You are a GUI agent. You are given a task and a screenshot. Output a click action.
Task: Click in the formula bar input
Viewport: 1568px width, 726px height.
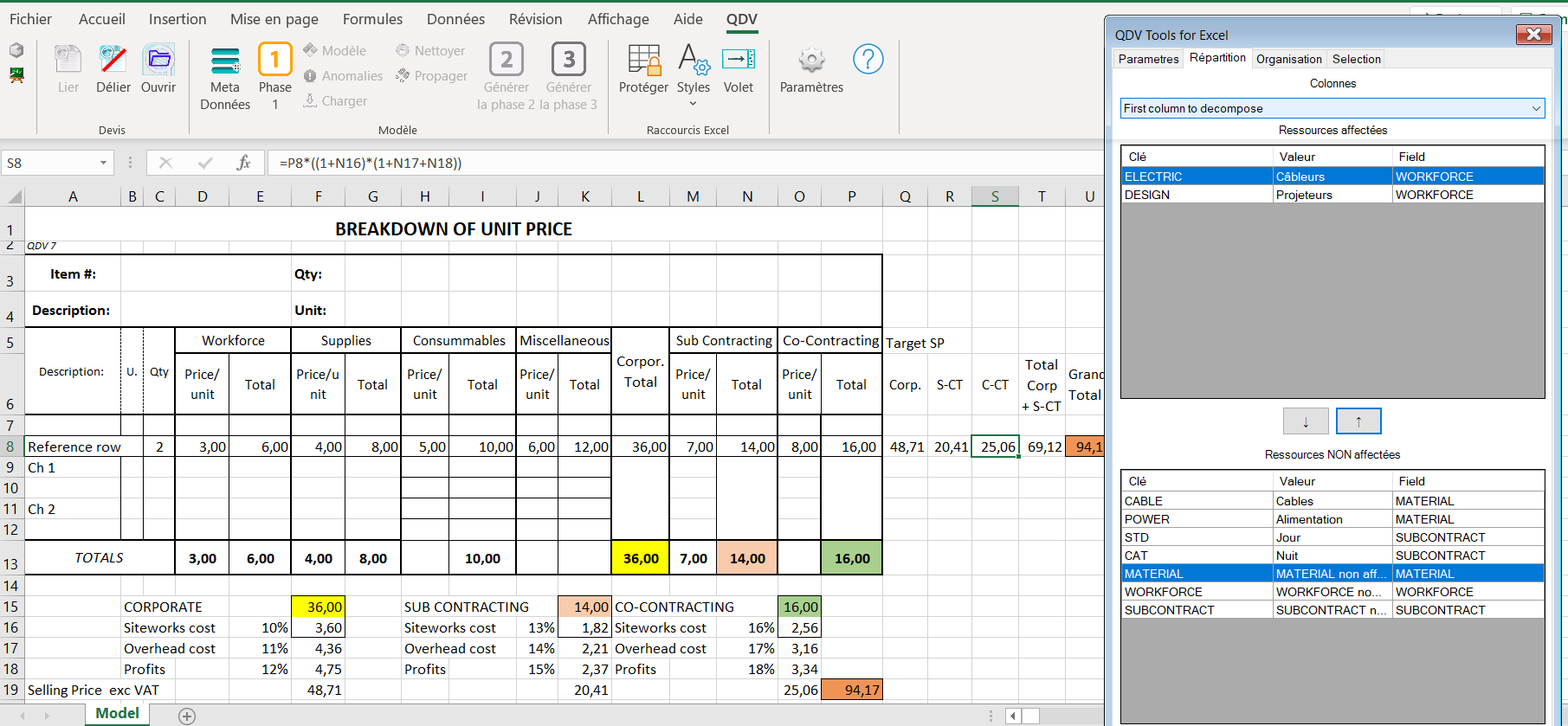tap(684, 163)
